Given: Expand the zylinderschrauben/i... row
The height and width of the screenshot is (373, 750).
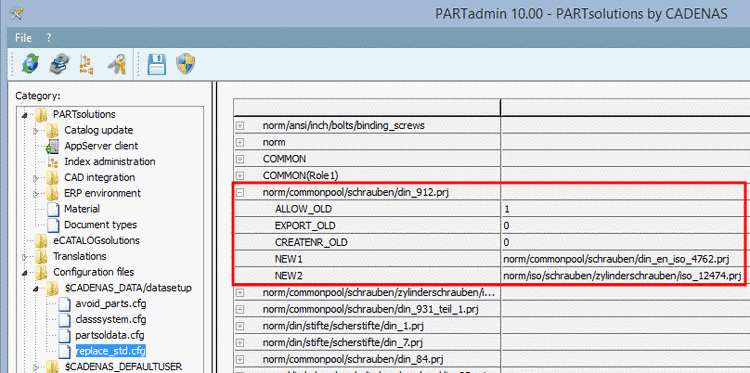Looking at the screenshot, I should point(241,293).
